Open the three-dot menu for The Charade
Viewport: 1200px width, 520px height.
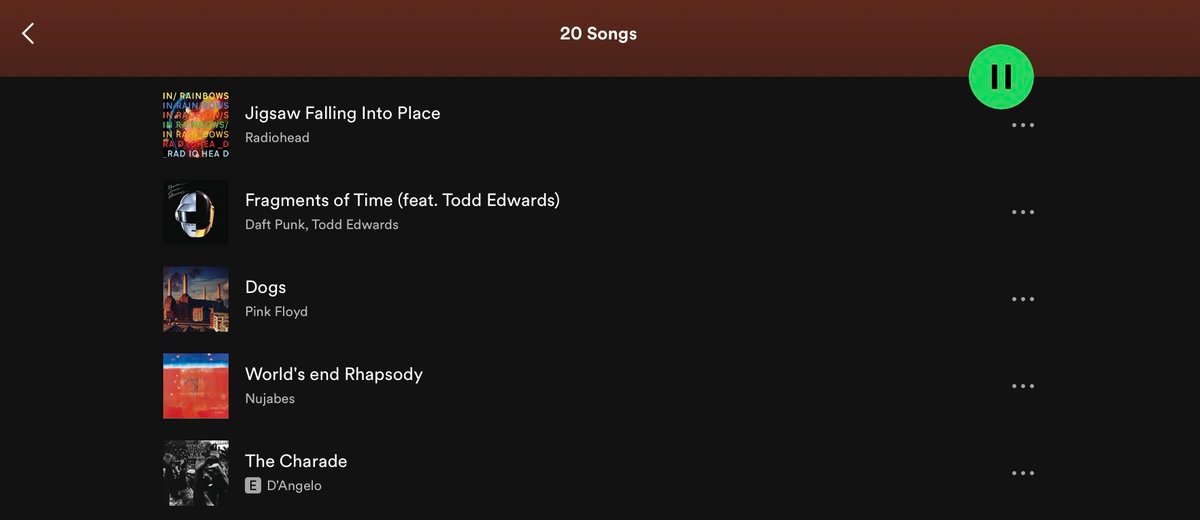(x=1022, y=474)
